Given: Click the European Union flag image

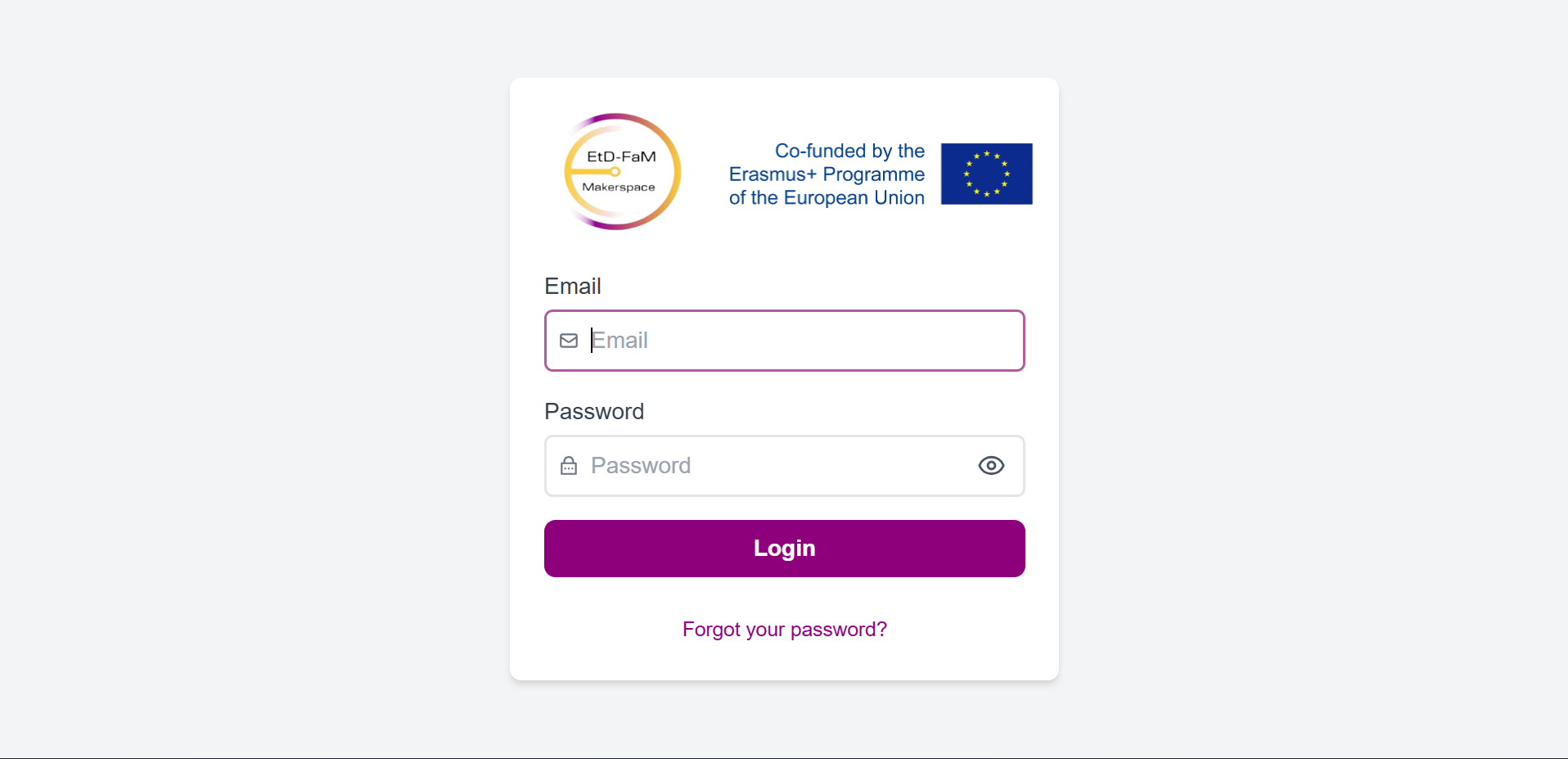Looking at the screenshot, I should click(986, 174).
